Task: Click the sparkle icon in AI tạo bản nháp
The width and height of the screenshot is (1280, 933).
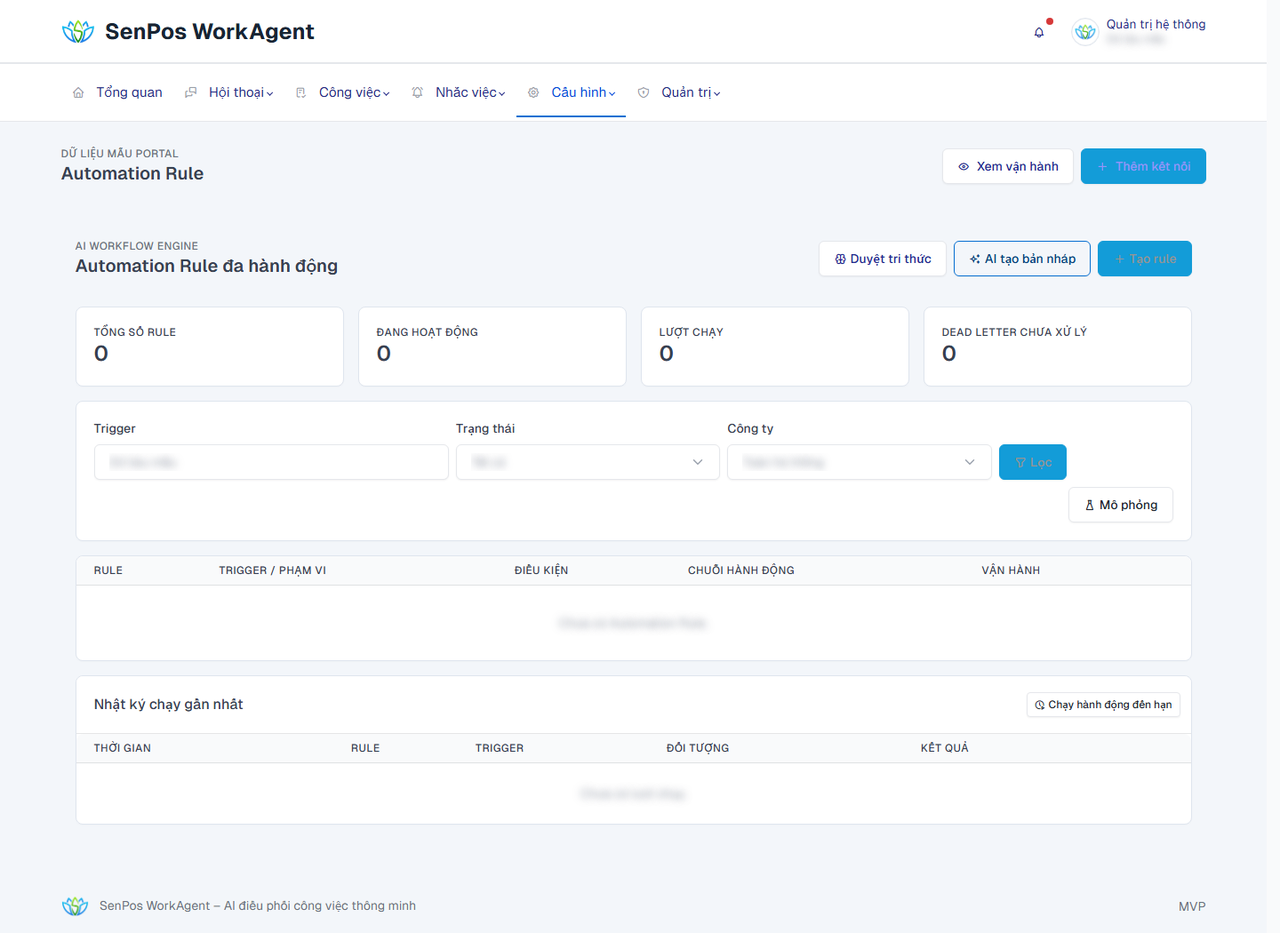Action: tap(975, 259)
